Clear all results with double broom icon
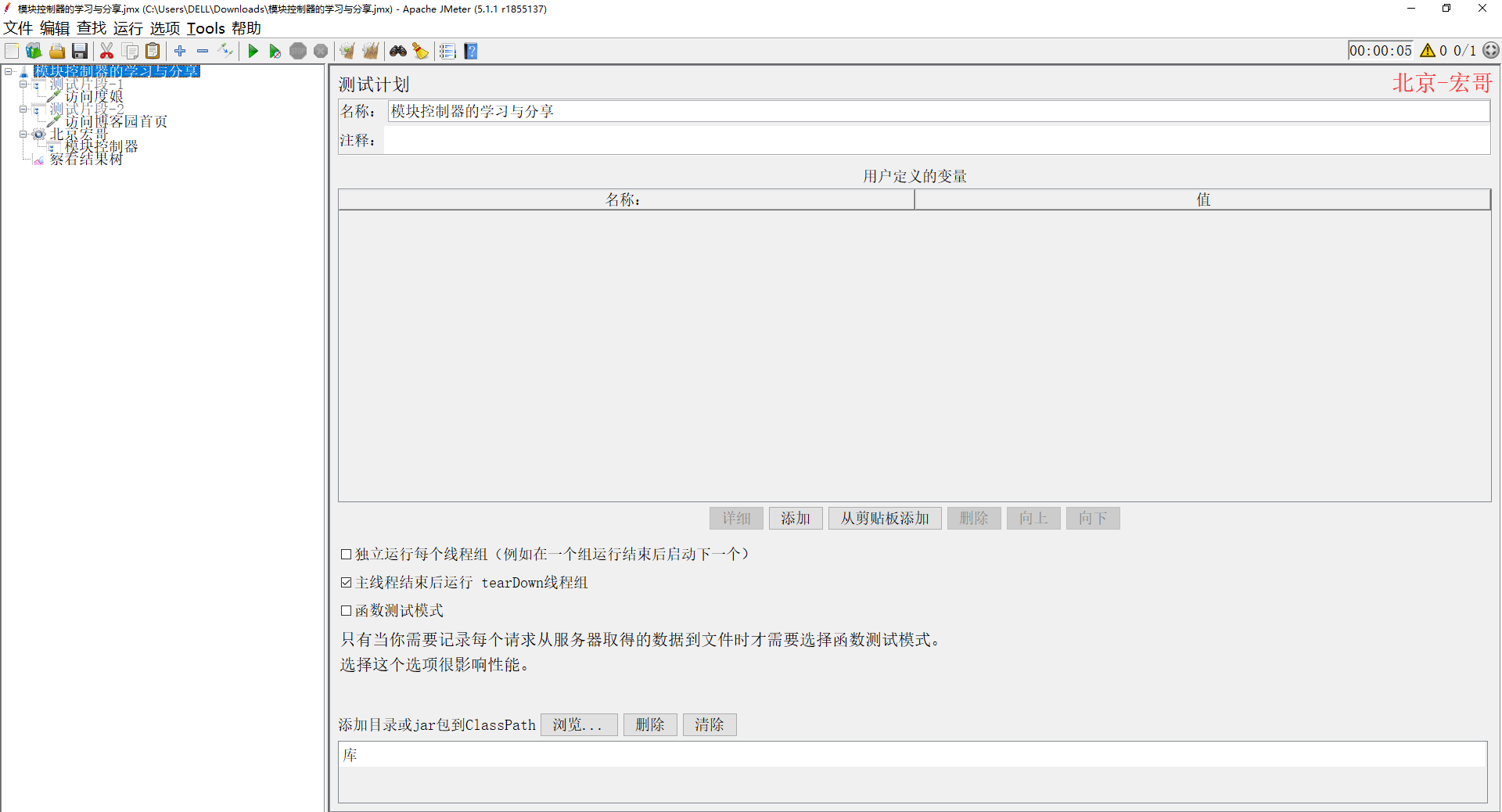 tap(370, 51)
